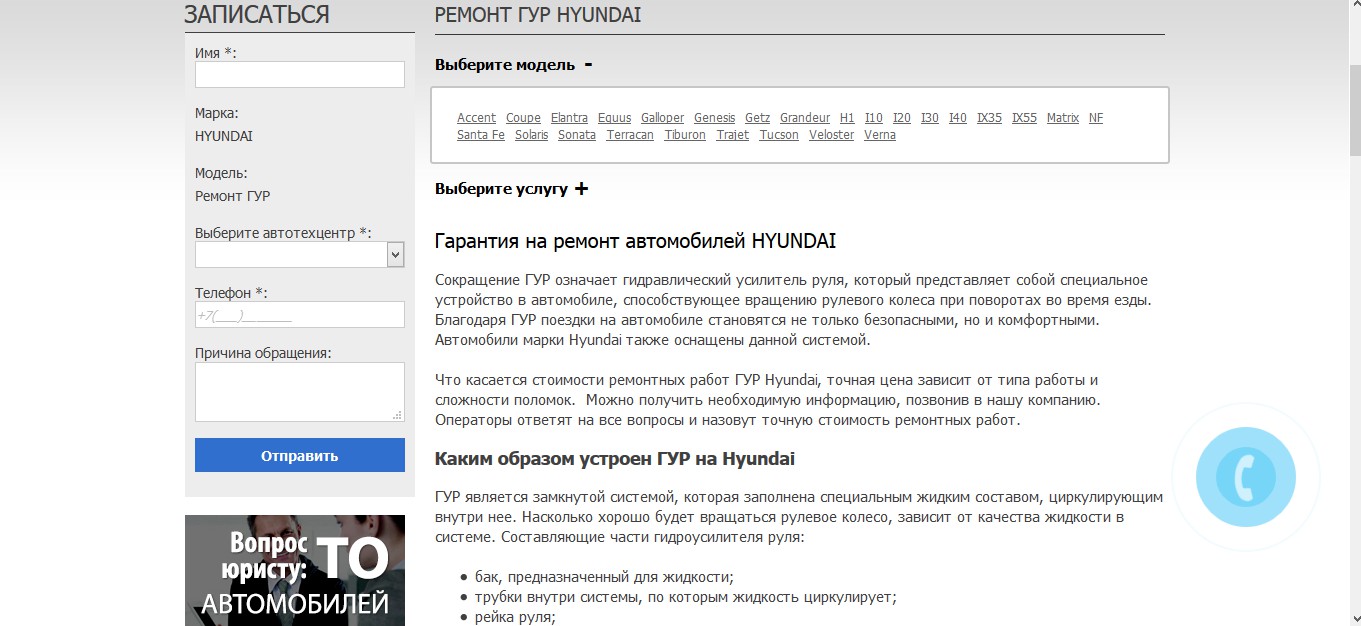Image resolution: width=1361 pixels, height=626 pixels.
Task: Choose the I40 model link
Action: 958,118
